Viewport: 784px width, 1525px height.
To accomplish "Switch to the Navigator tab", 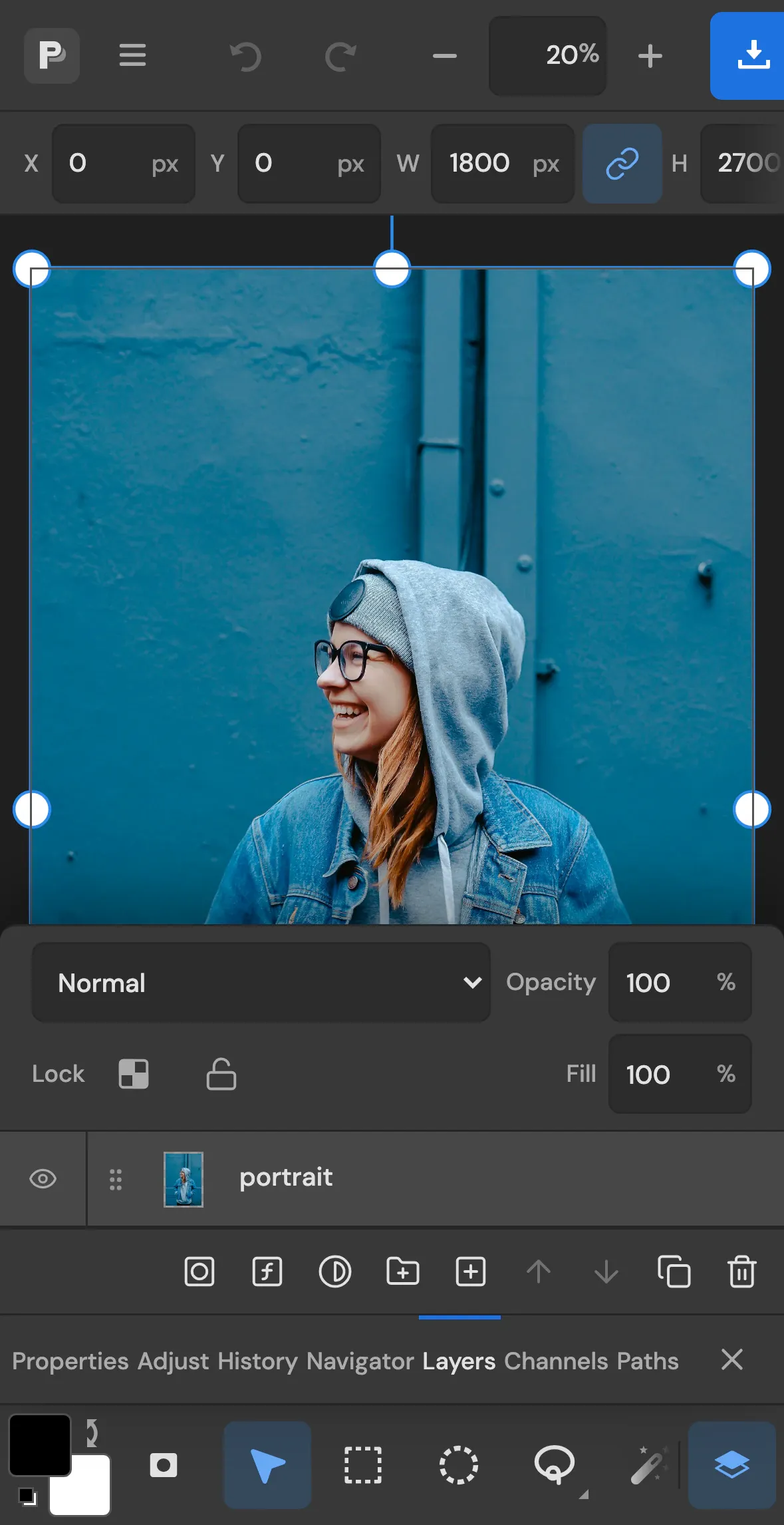I will (x=360, y=1361).
